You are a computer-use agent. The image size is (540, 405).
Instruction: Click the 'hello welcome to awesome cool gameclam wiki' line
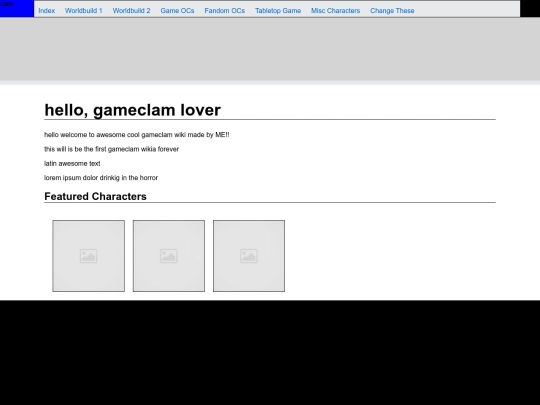[x=137, y=135]
